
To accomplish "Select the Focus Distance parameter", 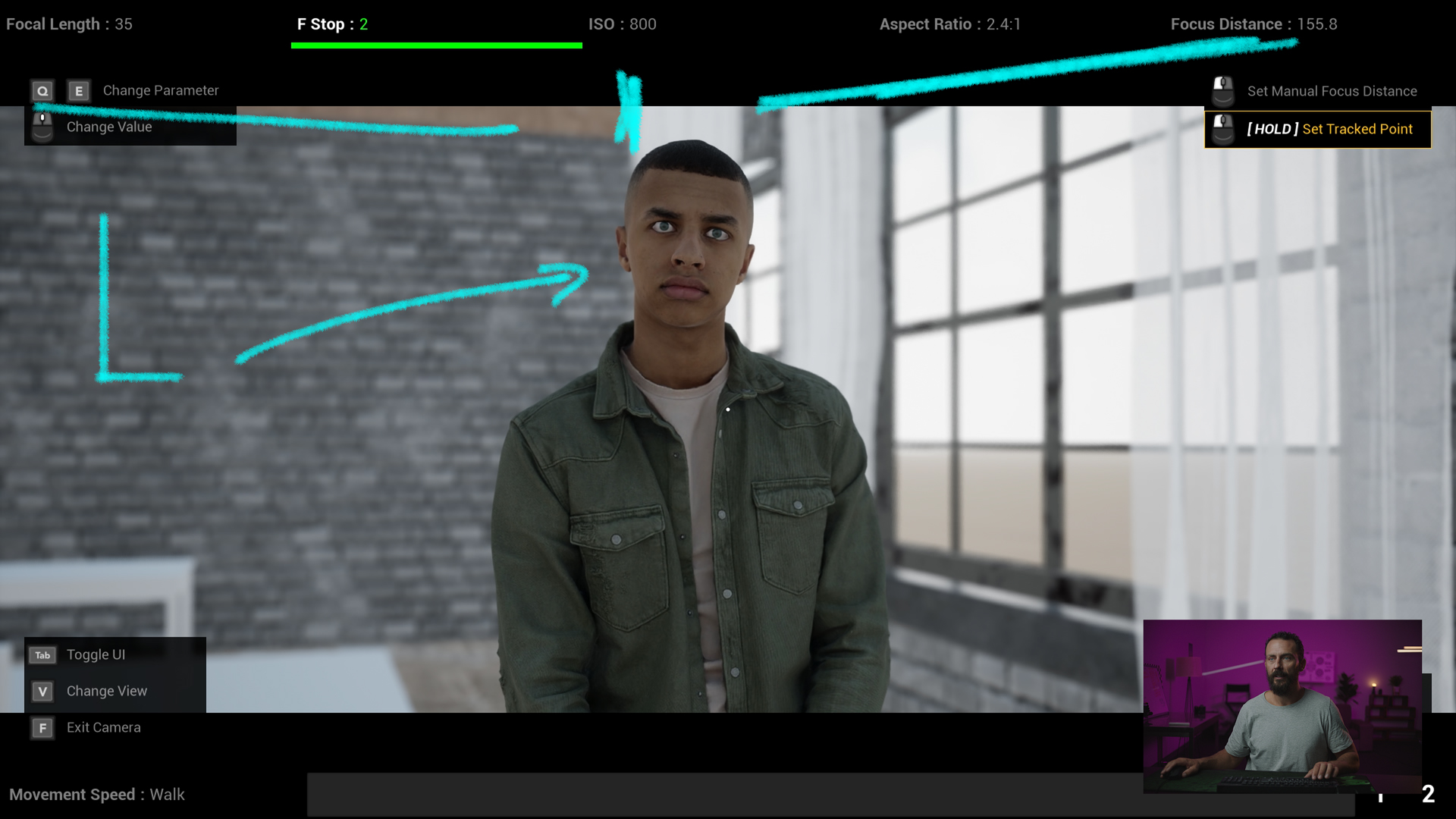I will tap(1253, 24).
